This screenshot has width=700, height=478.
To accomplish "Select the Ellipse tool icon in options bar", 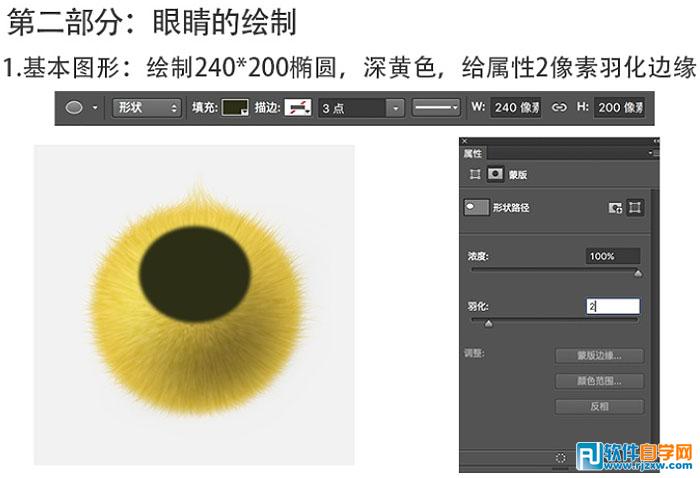I will [74, 108].
